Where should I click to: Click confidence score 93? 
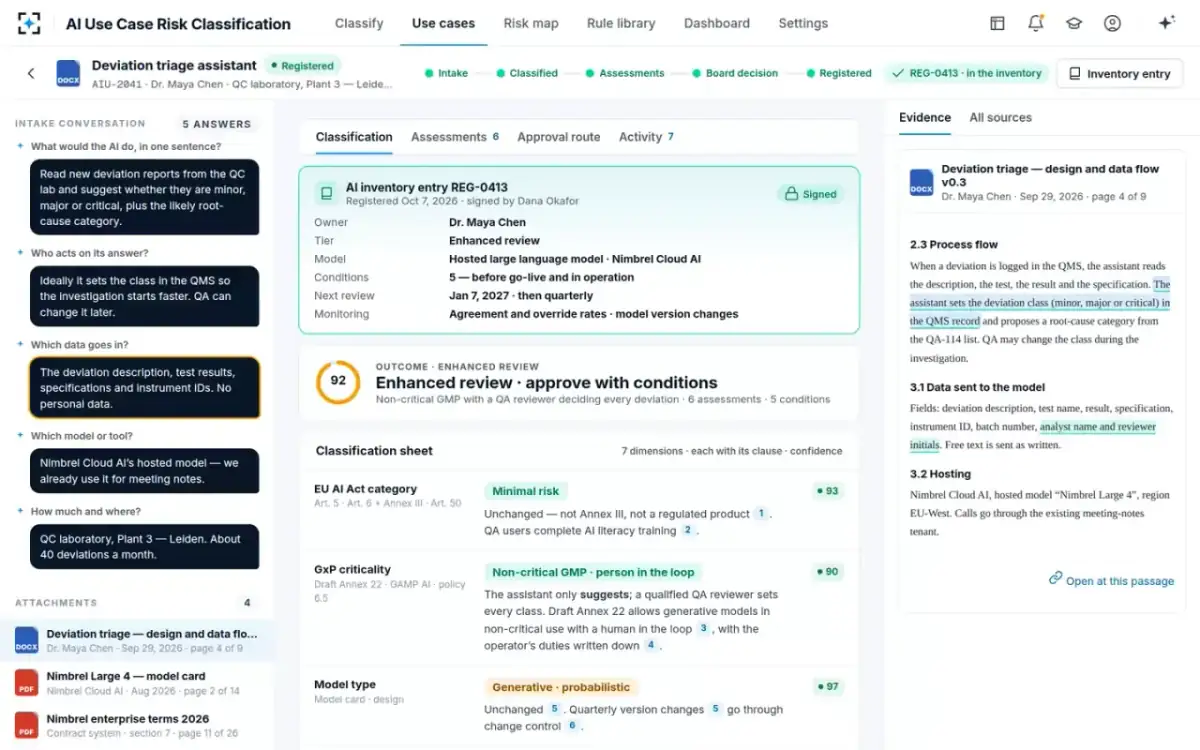tap(826, 491)
